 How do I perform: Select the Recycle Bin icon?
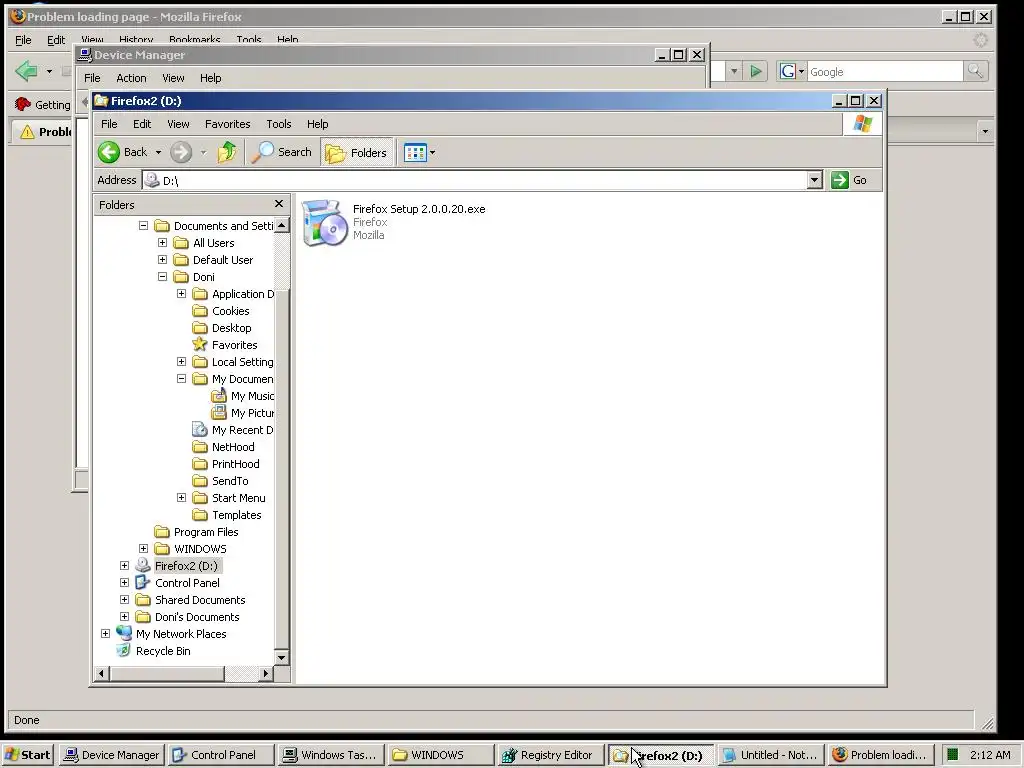[124, 650]
